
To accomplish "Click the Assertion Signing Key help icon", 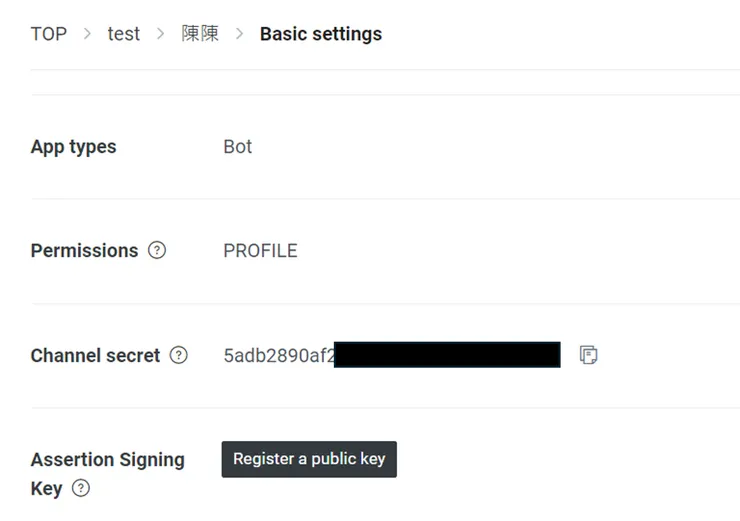I will tap(81, 489).
